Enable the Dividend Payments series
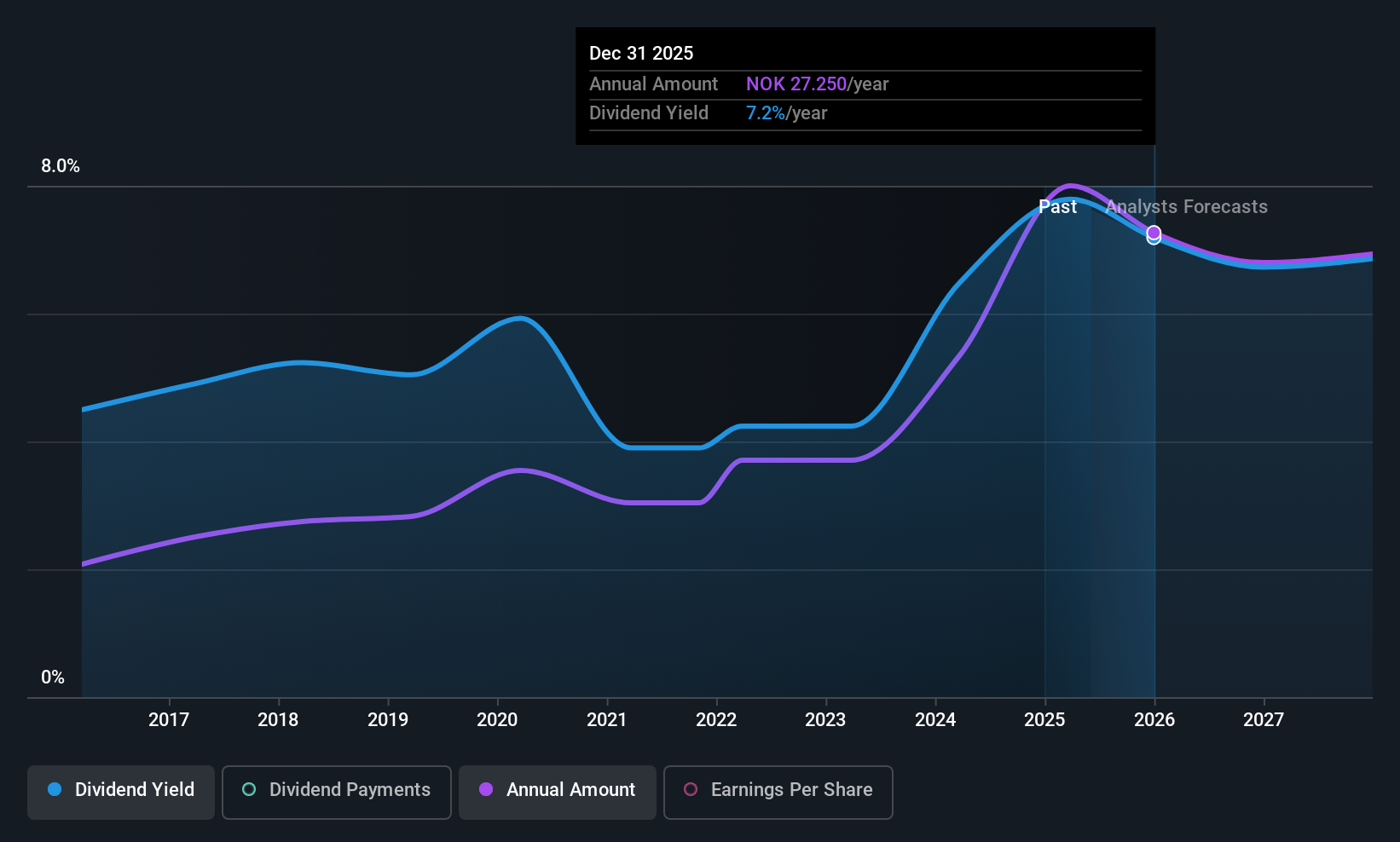Viewport: 1400px width, 842px height. pos(337,793)
